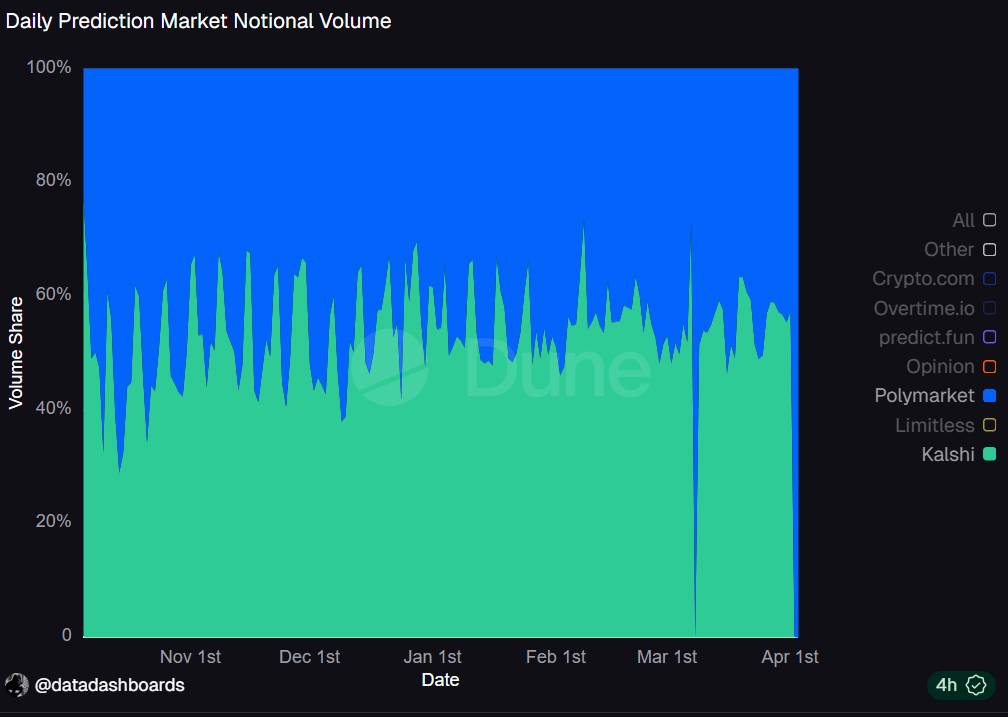Open the @datadashboards author link
Viewport: 1008px width, 717px height.
[x=109, y=685]
